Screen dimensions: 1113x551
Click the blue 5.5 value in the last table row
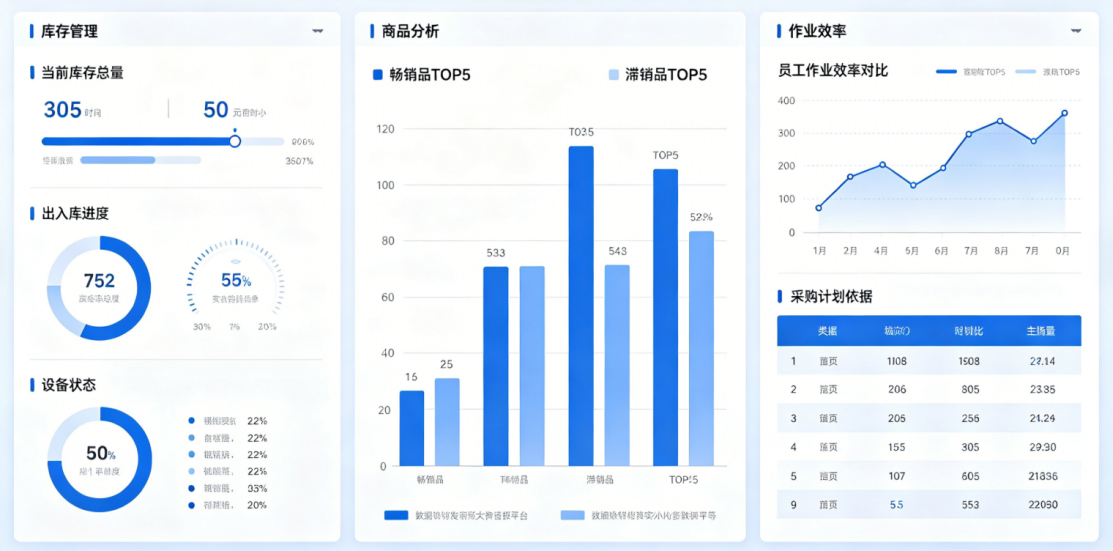[896, 505]
